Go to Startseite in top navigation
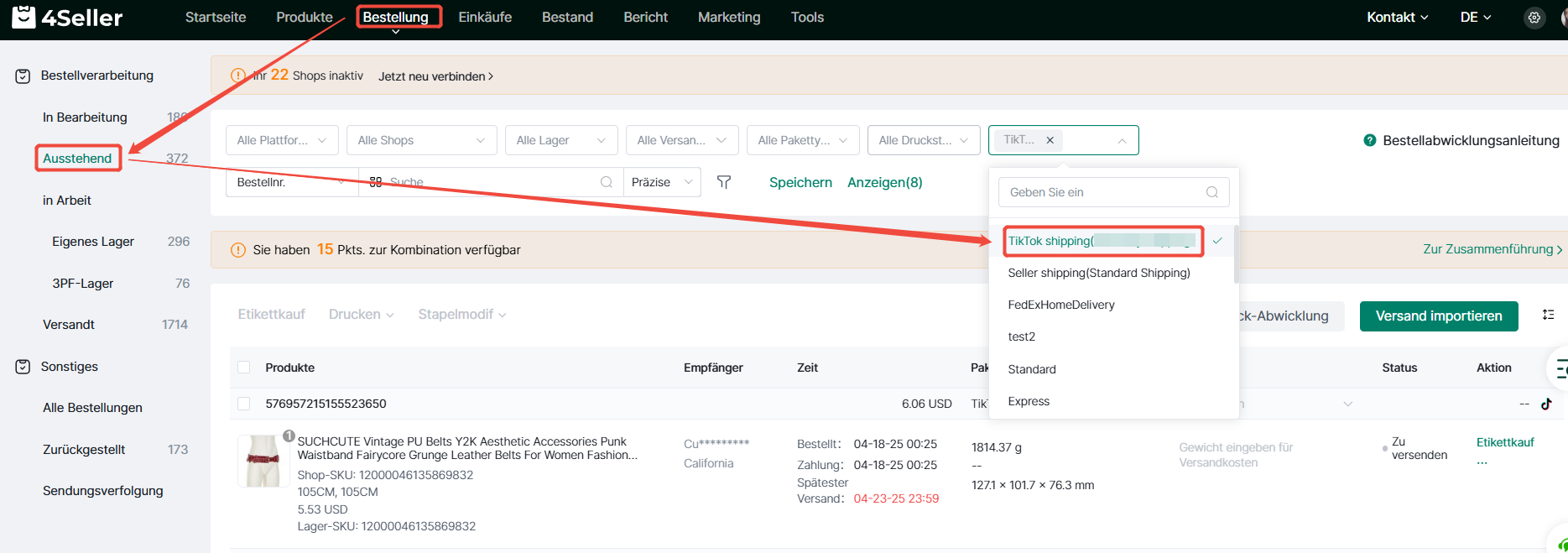The width and height of the screenshot is (1568, 553). [x=216, y=17]
